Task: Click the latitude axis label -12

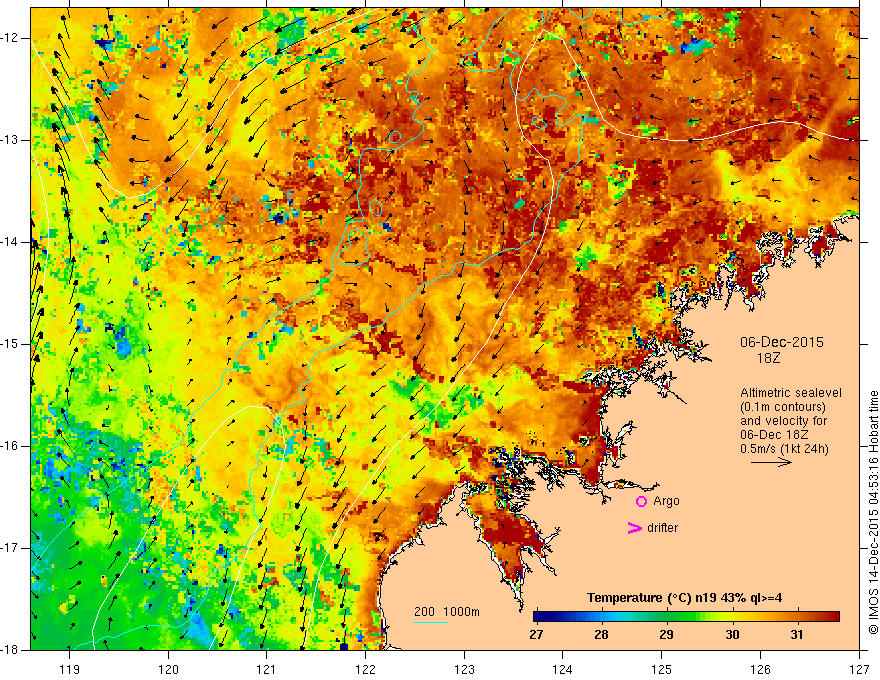Action: pyautogui.click(x=10, y=38)
